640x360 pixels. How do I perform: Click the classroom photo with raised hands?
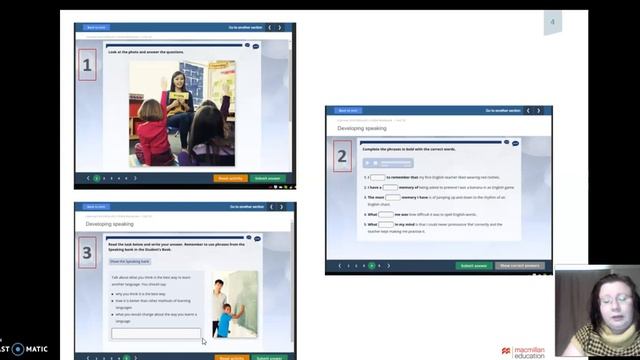click(x=182, y=113)
